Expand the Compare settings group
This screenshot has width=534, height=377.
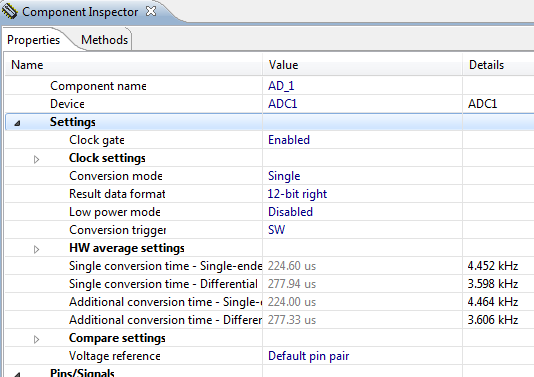tap(36, 339)
